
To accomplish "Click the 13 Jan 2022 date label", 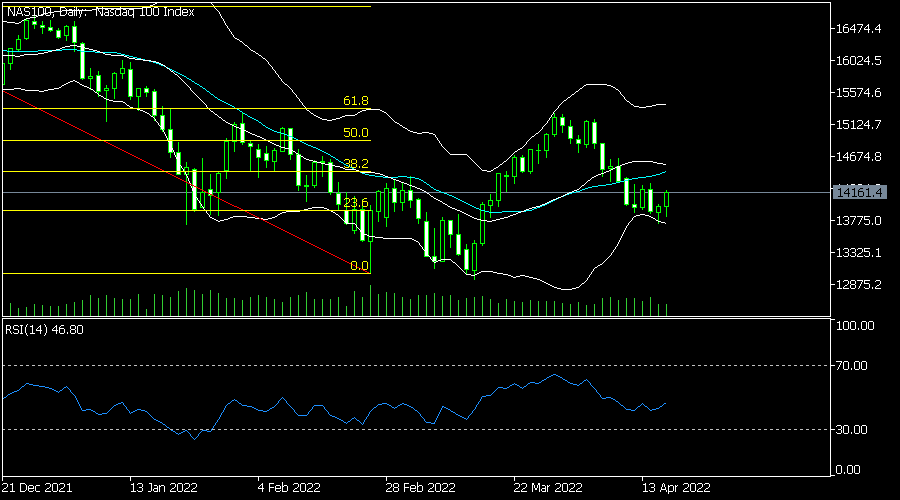I will pyautogui.click(x=164, y=488).
